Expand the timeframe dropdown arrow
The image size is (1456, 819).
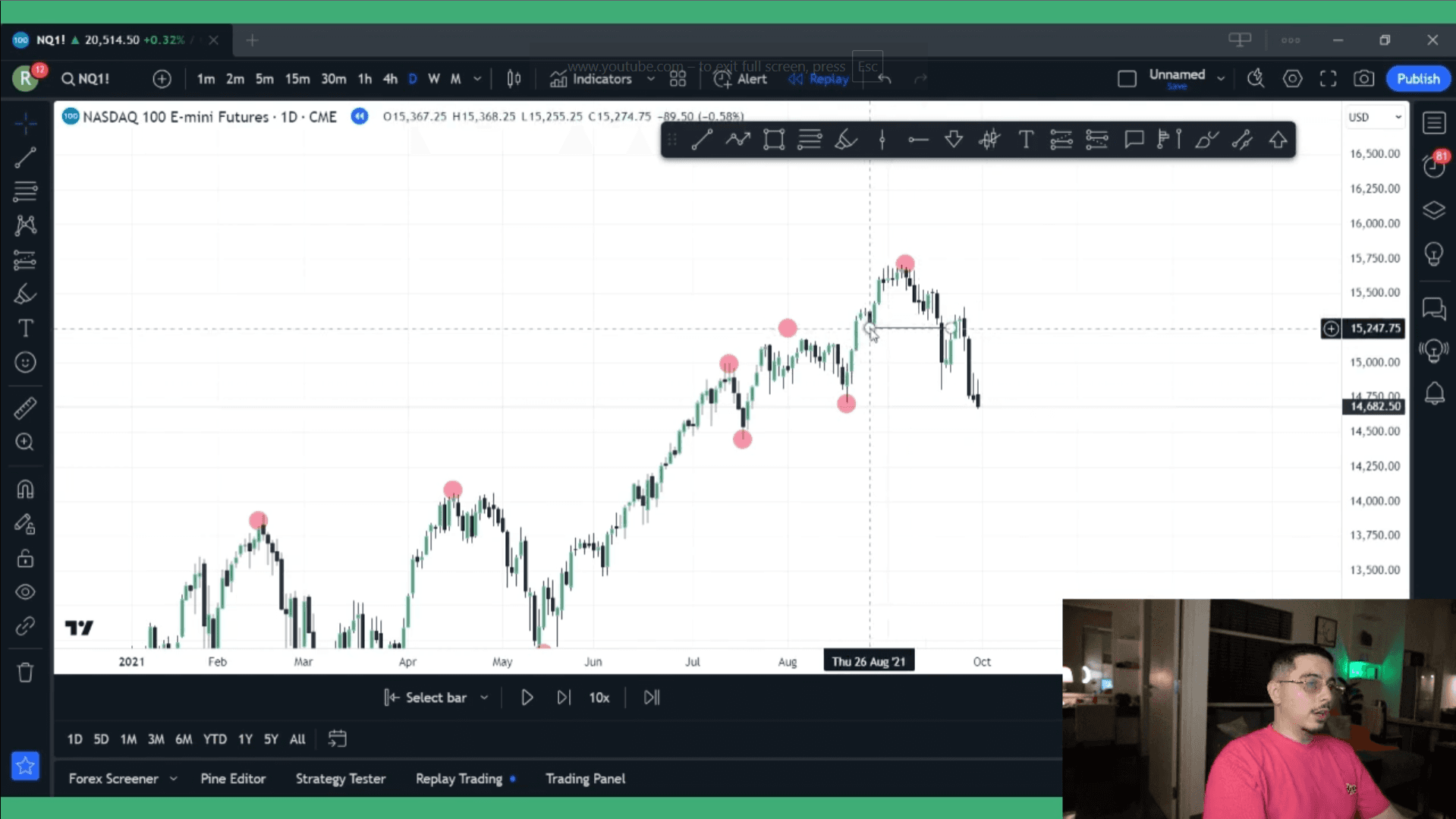coord(477,78)
